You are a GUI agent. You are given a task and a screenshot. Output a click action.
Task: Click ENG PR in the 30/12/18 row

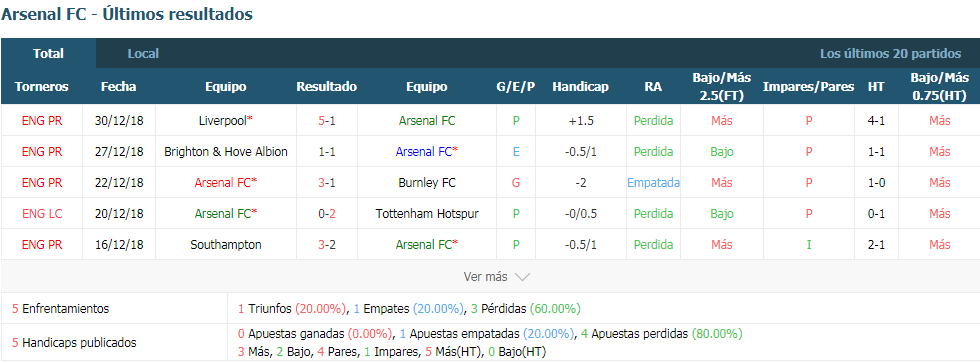42,121
